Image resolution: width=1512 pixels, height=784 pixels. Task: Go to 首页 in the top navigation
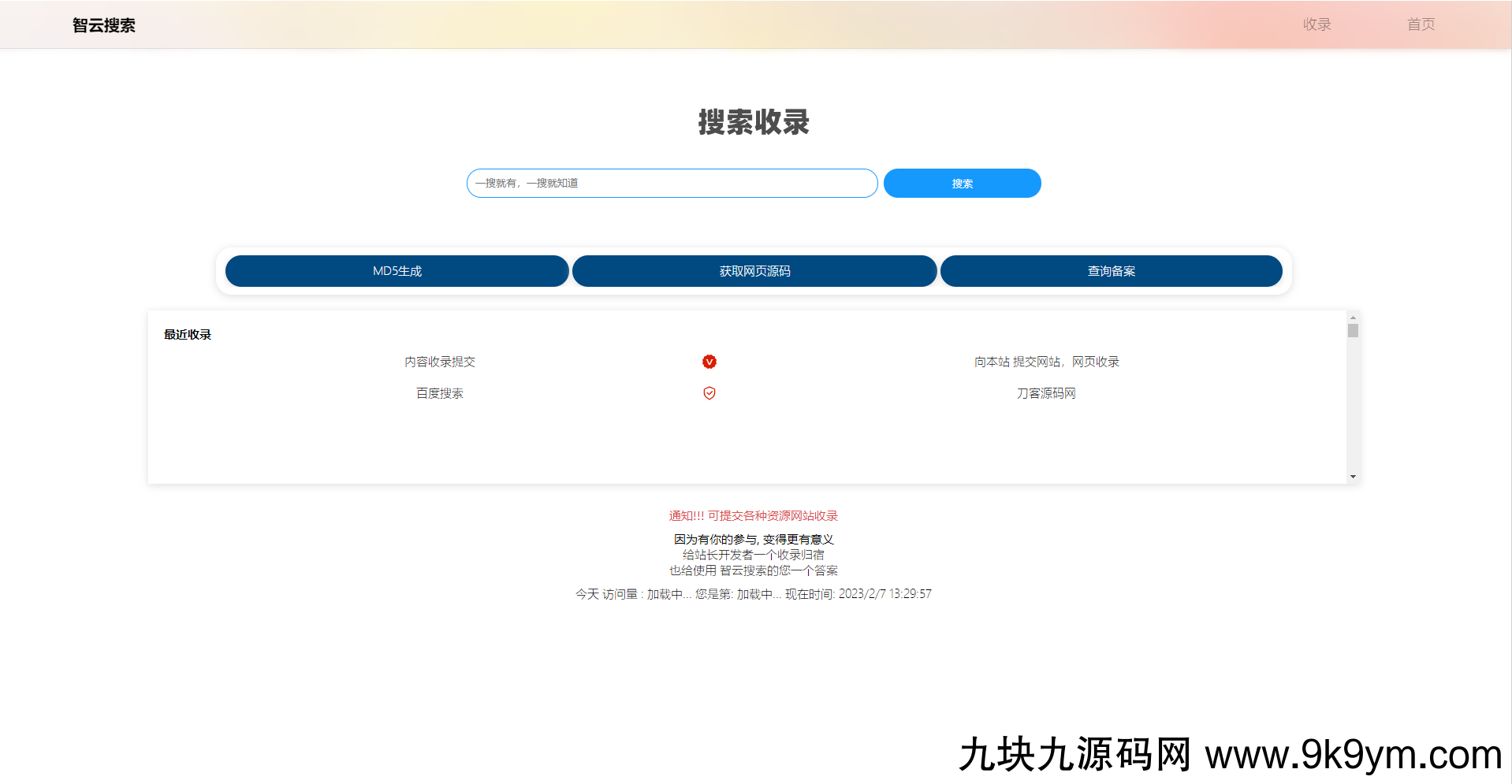[x=1421, y=24]
